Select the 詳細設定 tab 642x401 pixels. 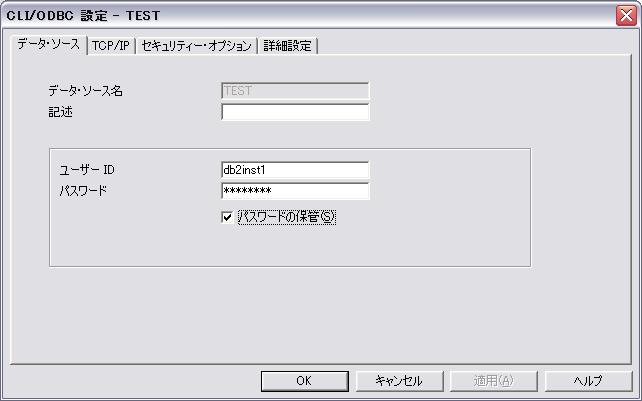coord(287,45)
